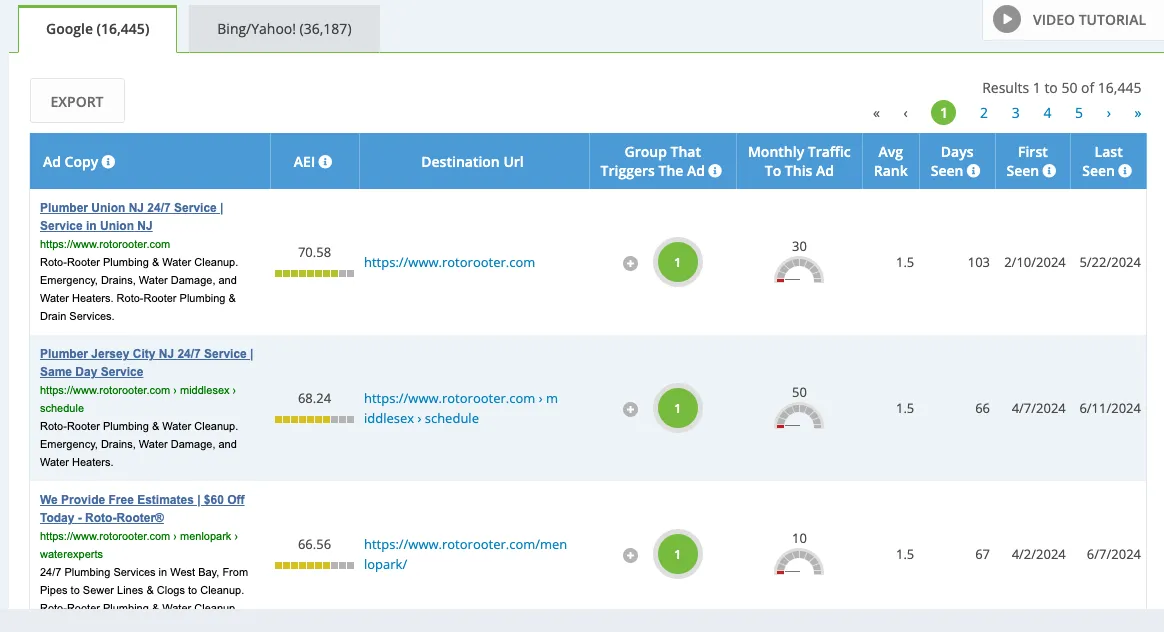Click traffic gauge showing 10
This screenshot has height=632, width=1164.
799,562
